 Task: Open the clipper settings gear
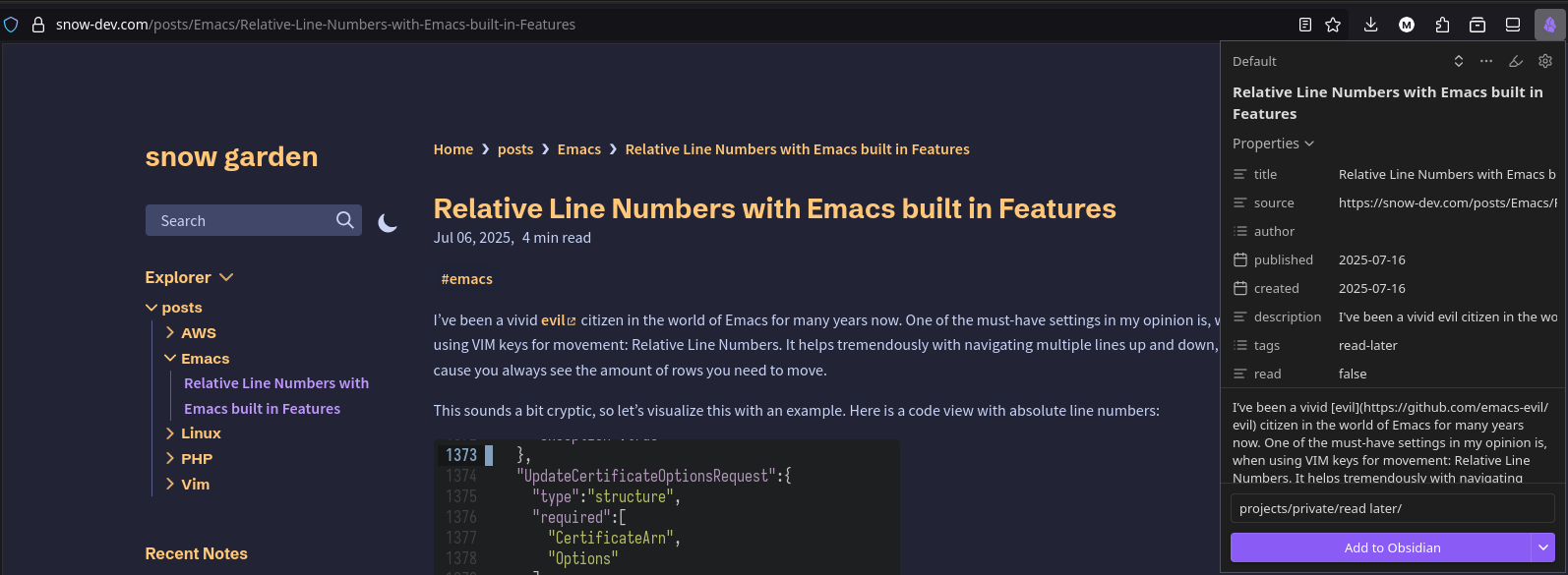(x=1545, y=61)
